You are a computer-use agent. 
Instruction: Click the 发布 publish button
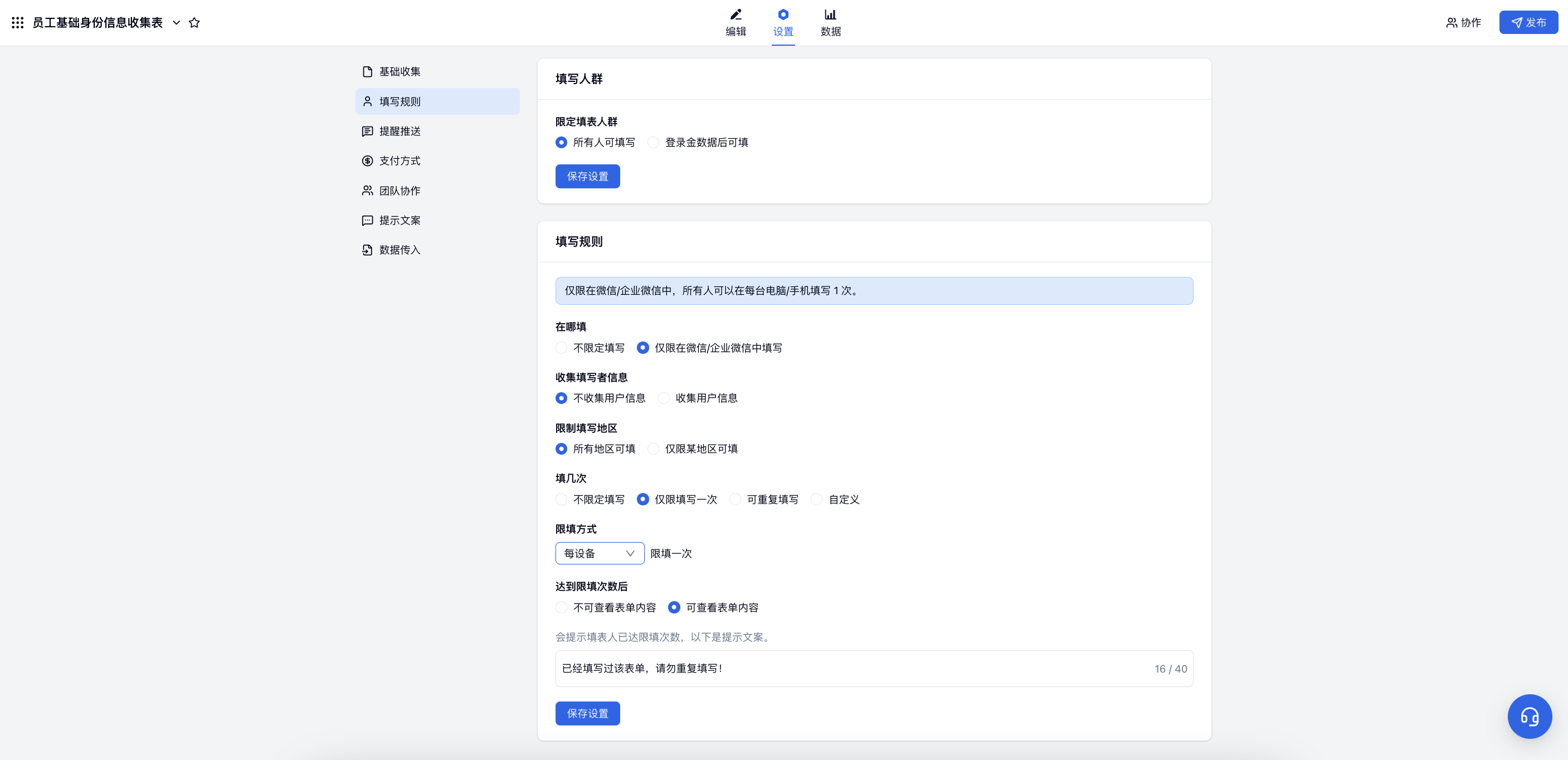[x=1528, y=22]
